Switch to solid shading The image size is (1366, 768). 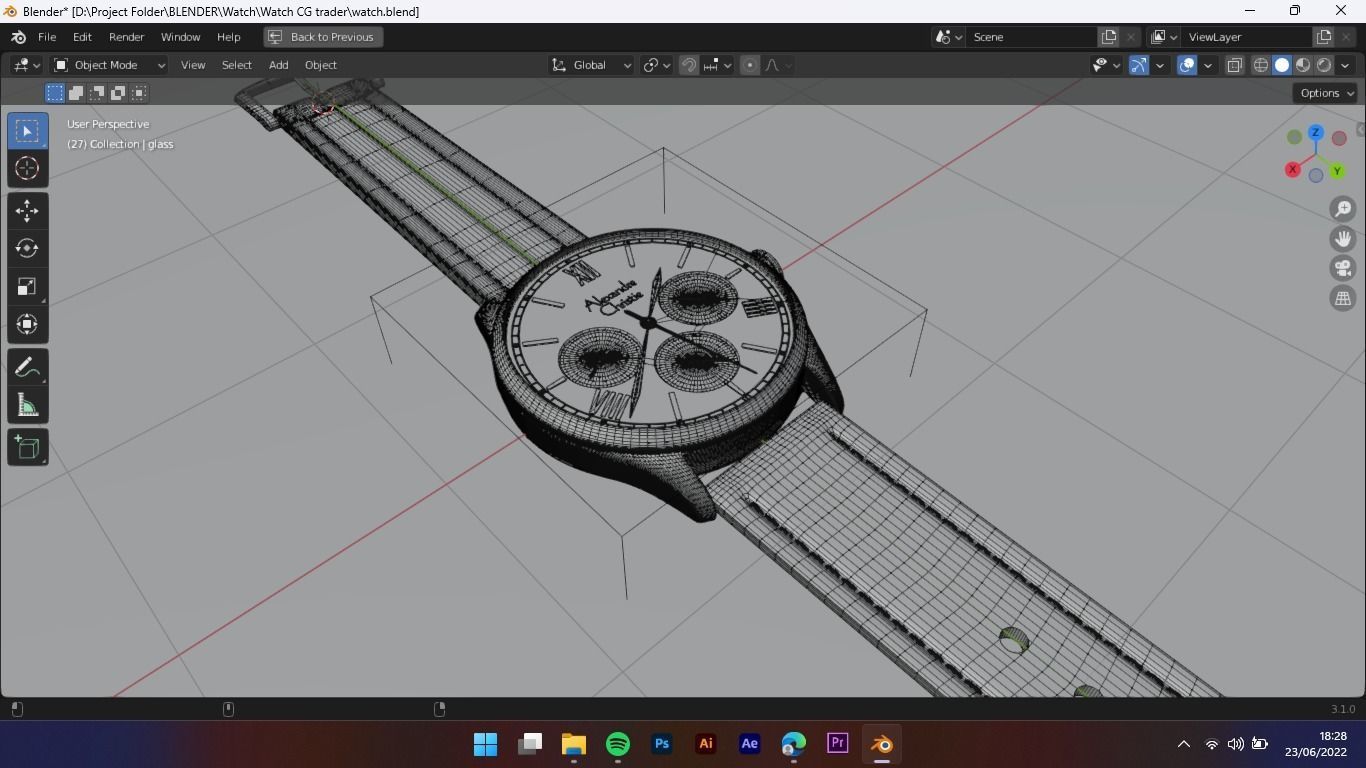pos(1282,65)
